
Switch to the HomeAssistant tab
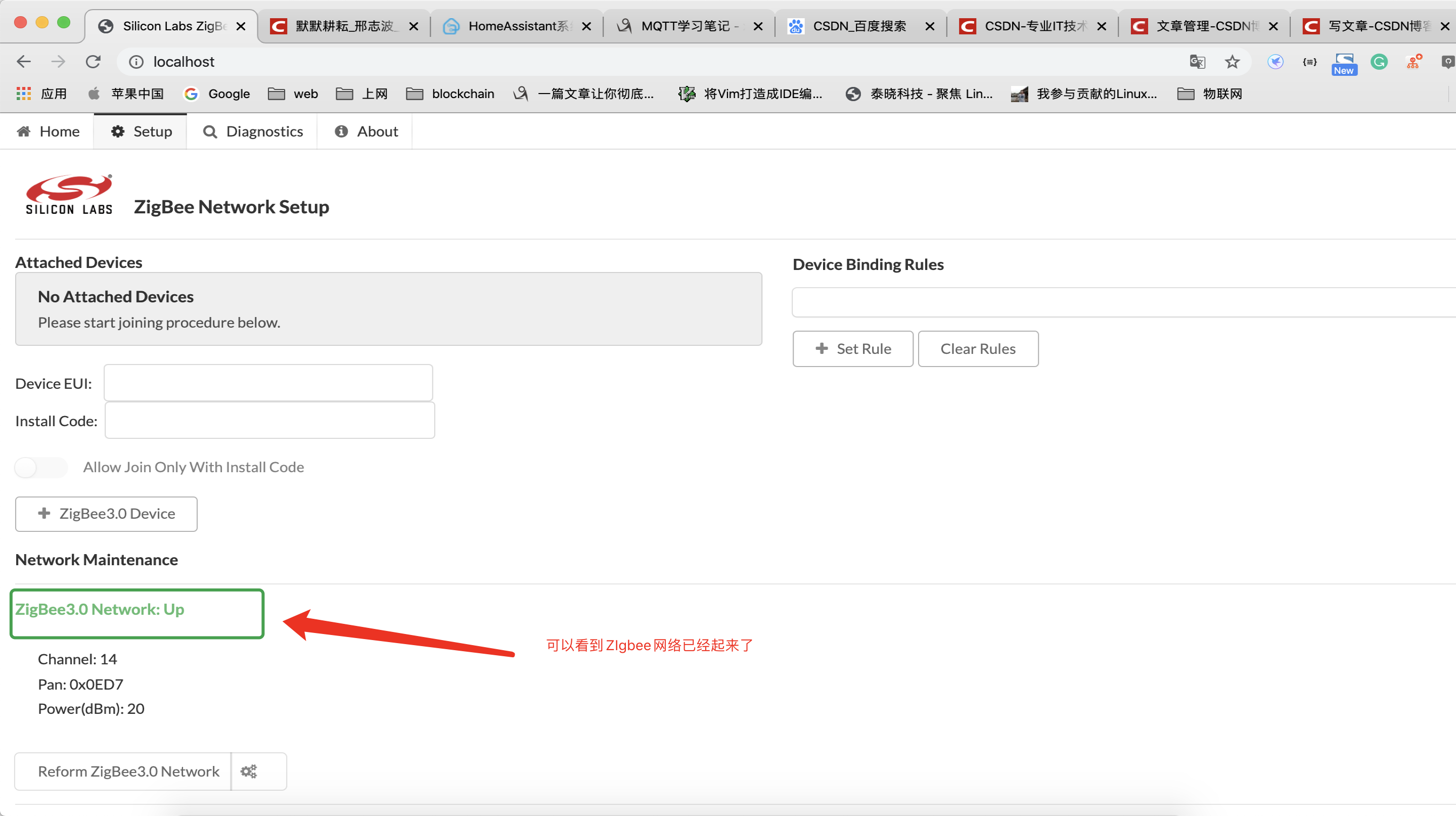click(516, 26)
